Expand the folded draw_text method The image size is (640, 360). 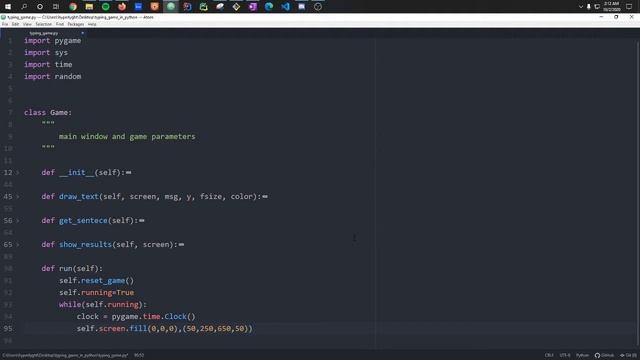18,197
